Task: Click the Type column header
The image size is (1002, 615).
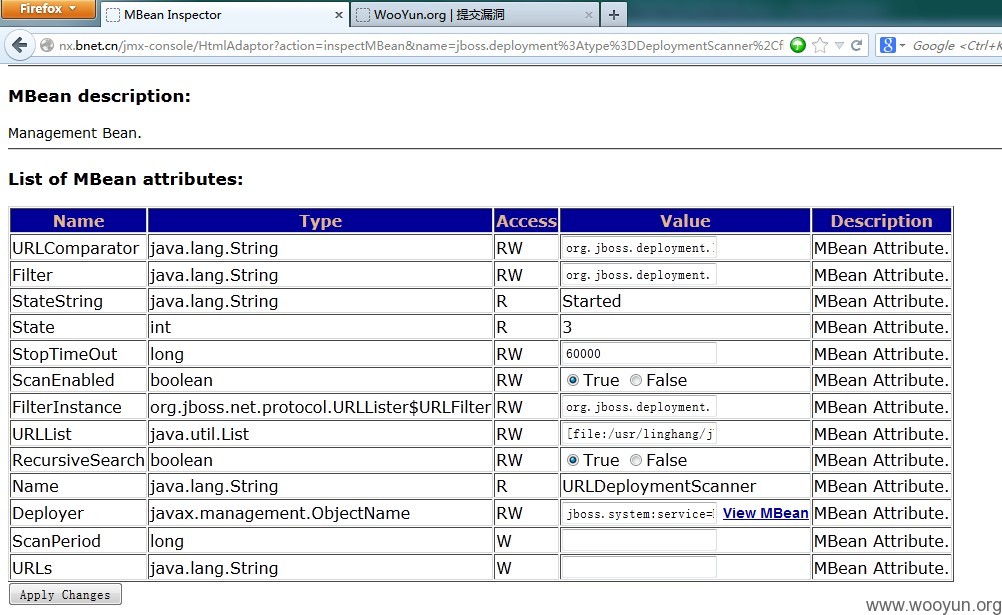Action: (320, 221)
